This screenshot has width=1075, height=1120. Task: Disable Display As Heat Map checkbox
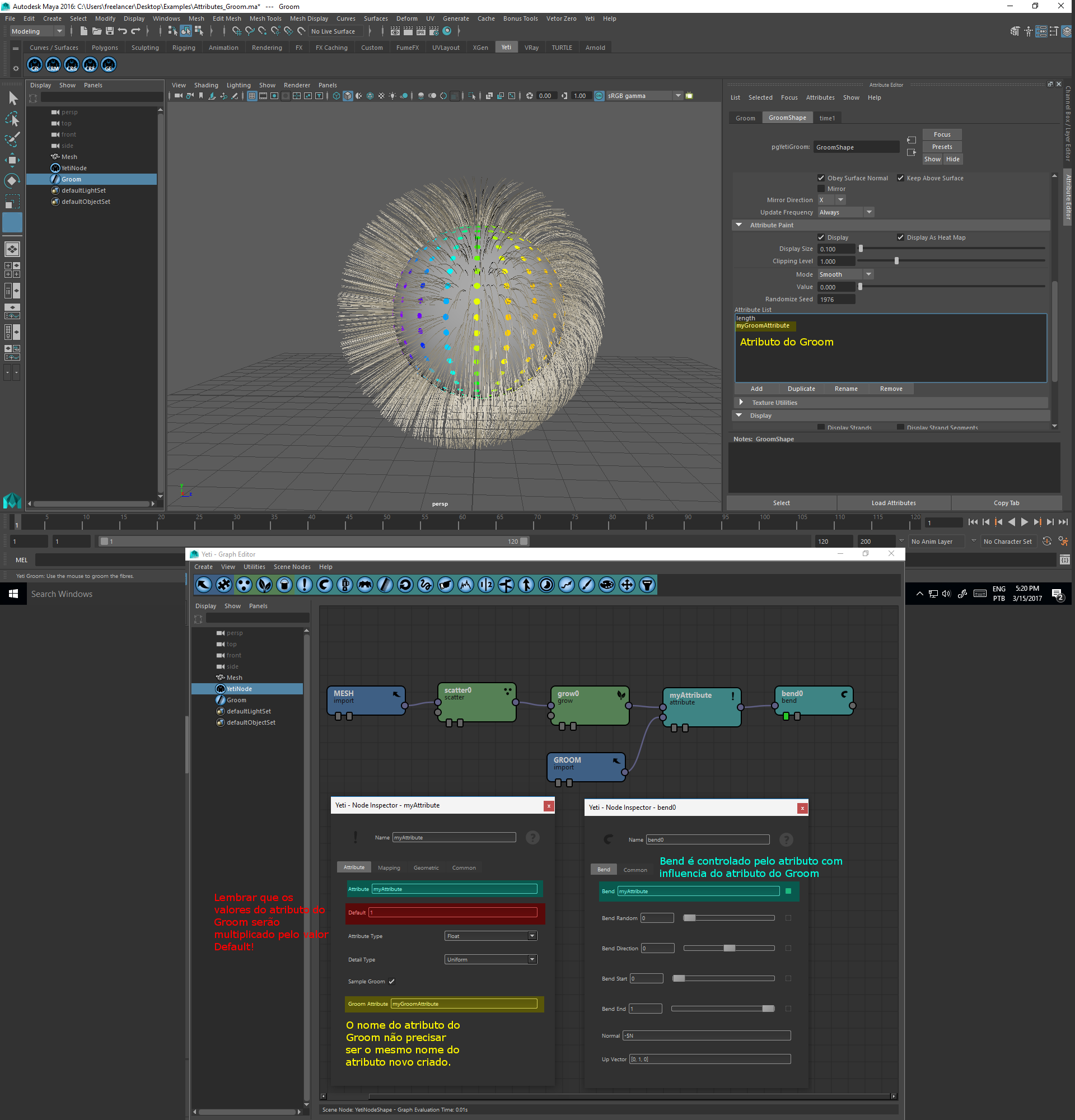pyautogui.click(x=900, y=237)
